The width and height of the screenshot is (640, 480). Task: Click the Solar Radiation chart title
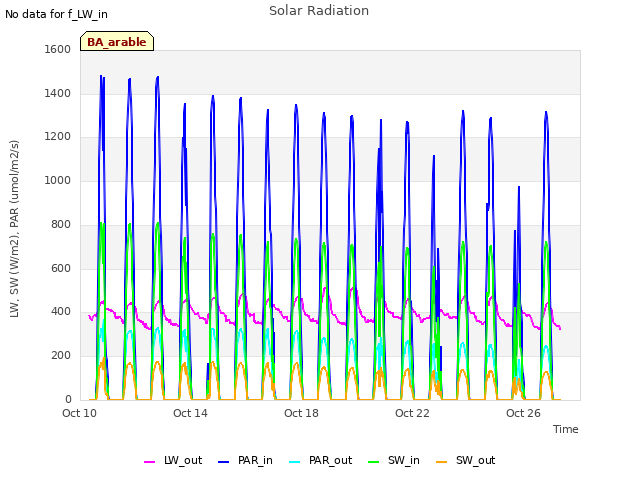319,11
